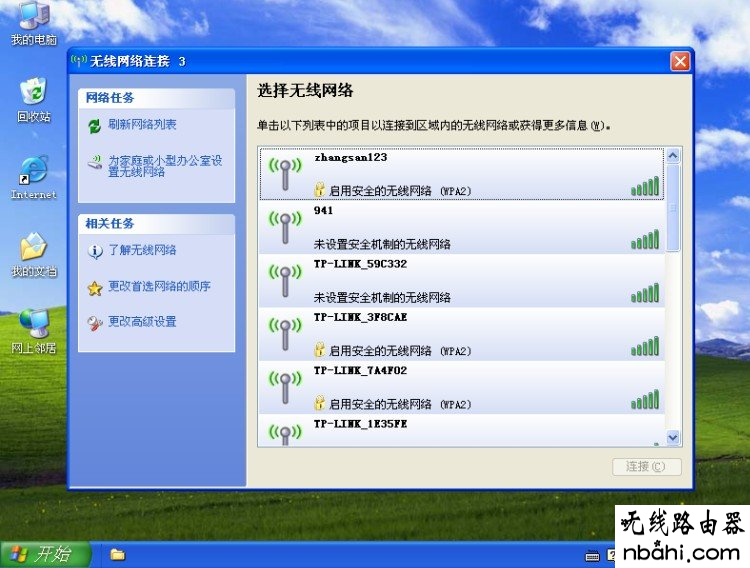Click the 刷新网络列表 link

click(142, 125)
